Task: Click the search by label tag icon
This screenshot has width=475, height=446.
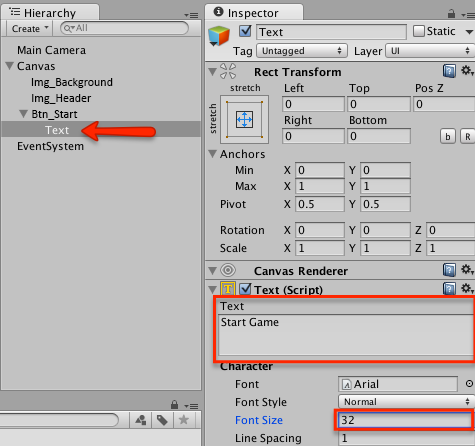Action: 162,420
